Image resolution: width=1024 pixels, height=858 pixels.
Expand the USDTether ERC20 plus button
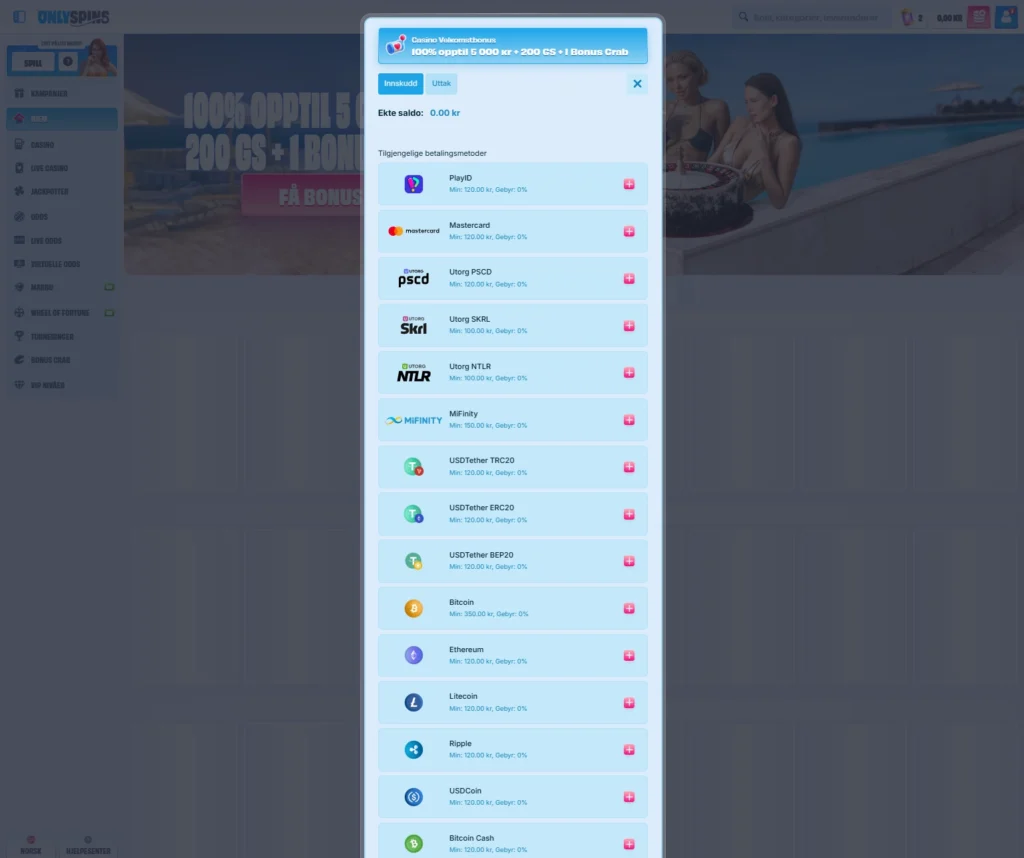(629, 514)
